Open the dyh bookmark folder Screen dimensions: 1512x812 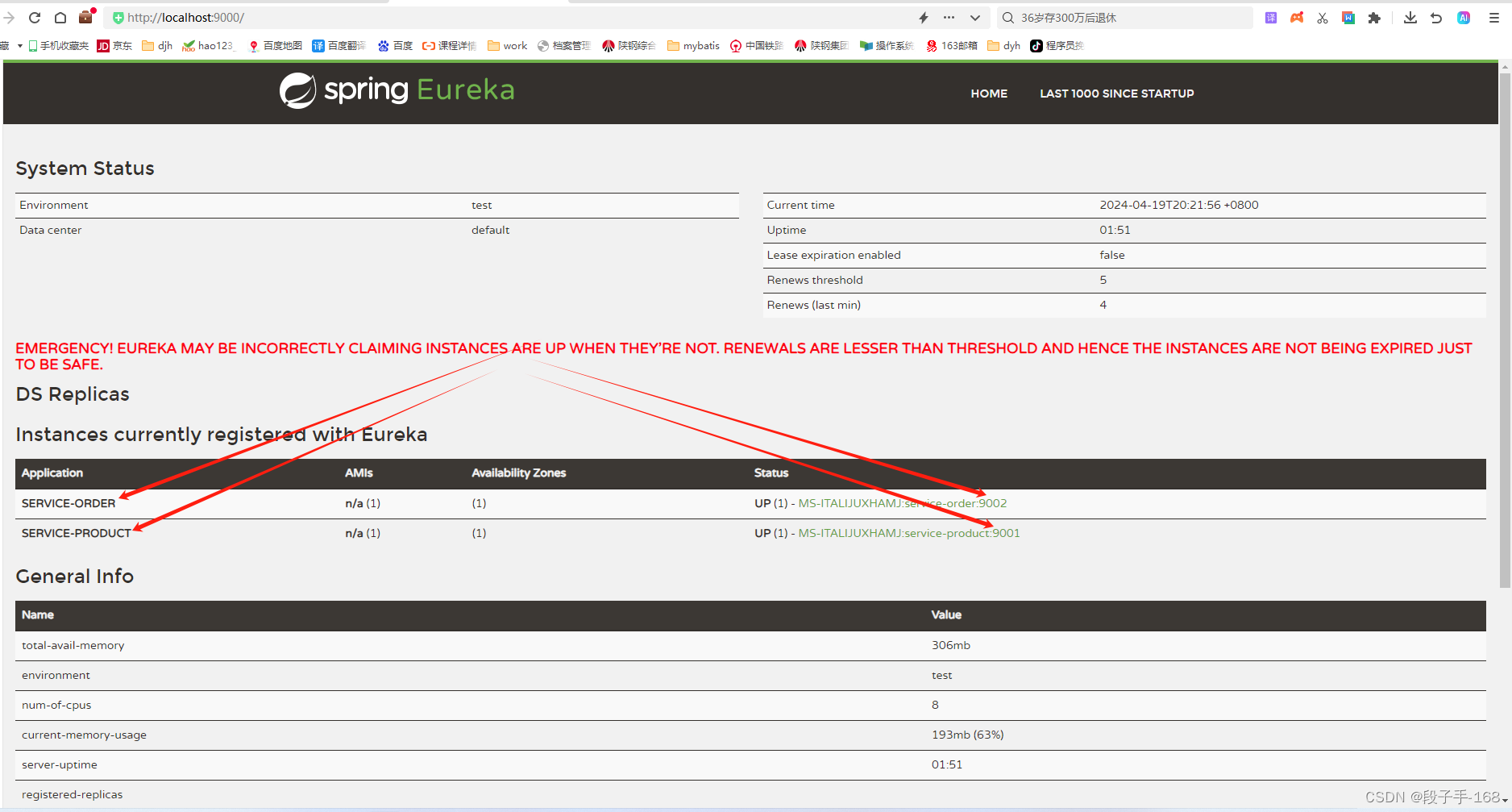pos(1004,46)
